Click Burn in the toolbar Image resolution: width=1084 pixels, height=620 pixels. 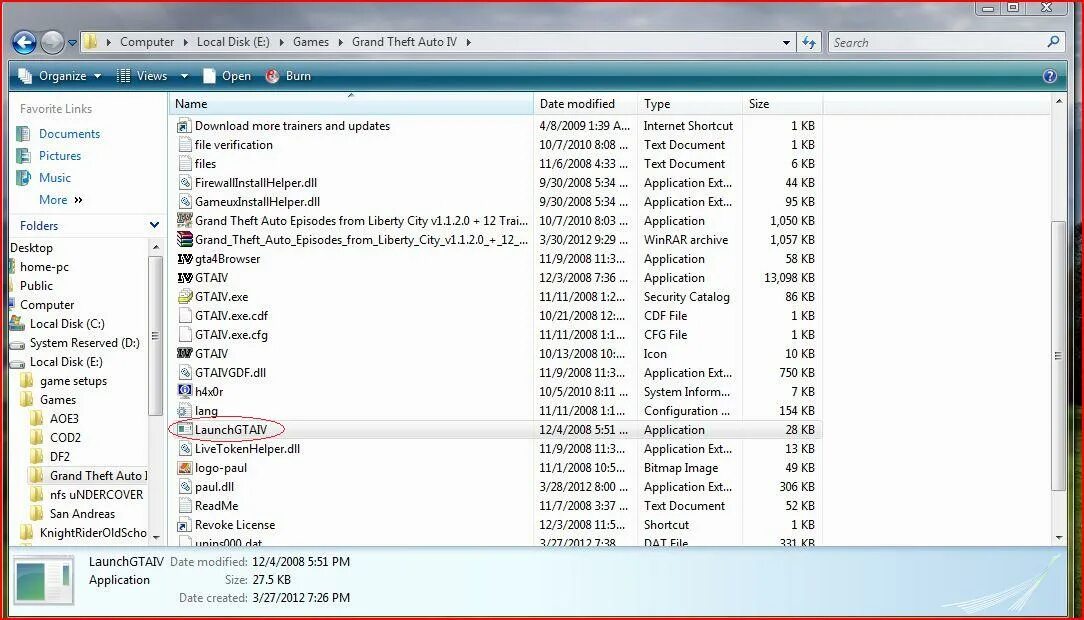click(x=289, y=76)
